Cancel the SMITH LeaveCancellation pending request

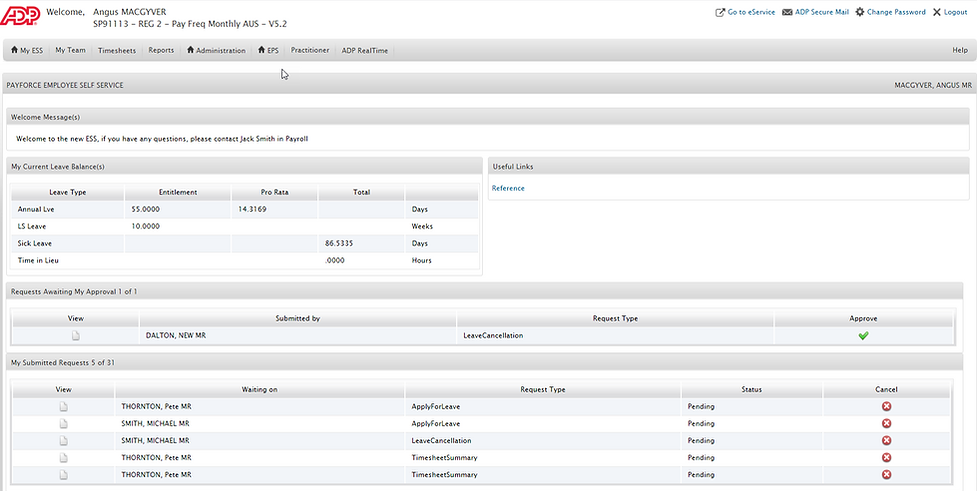[886, 441]
